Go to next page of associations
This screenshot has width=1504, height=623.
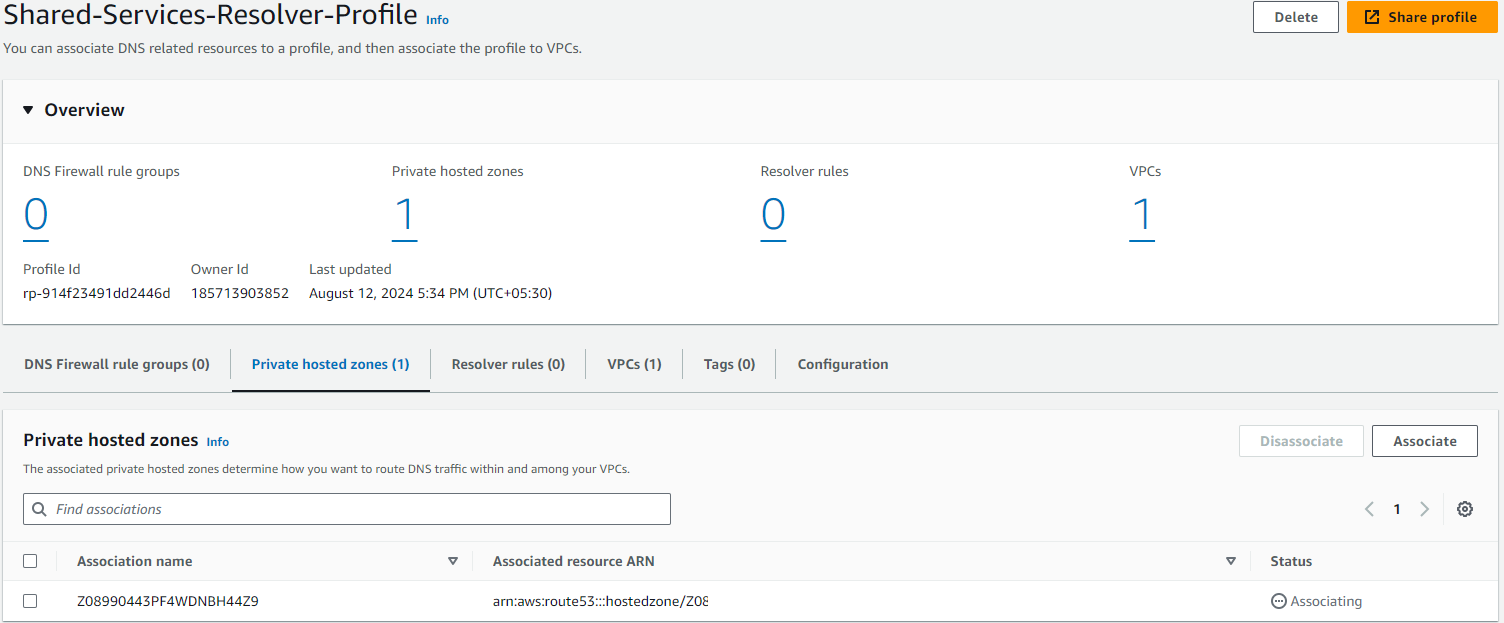tap(1425, 509)
